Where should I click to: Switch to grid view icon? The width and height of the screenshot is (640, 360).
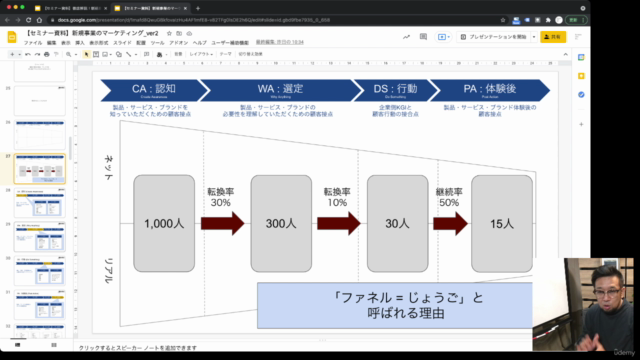point(54,345)
